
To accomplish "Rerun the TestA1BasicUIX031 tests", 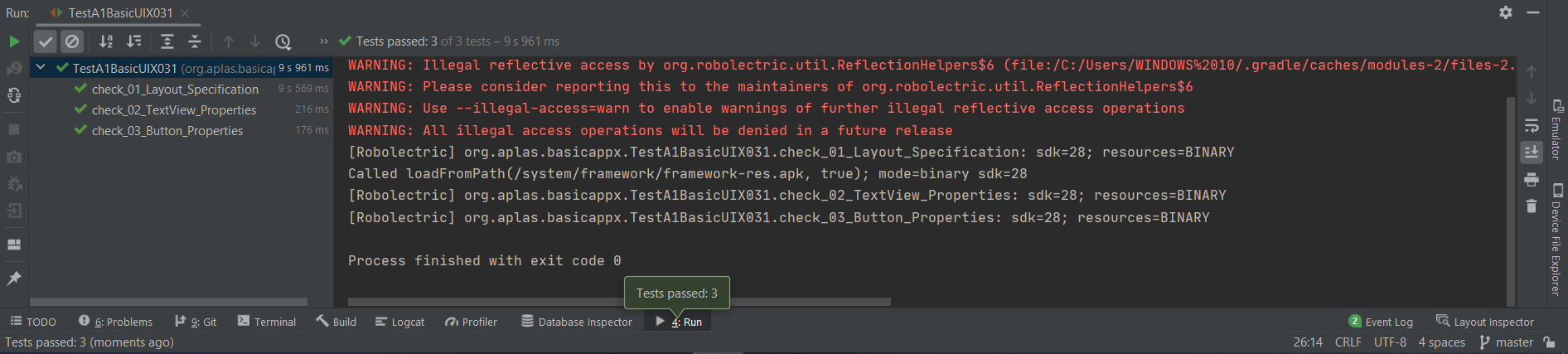I will [14, 41].
